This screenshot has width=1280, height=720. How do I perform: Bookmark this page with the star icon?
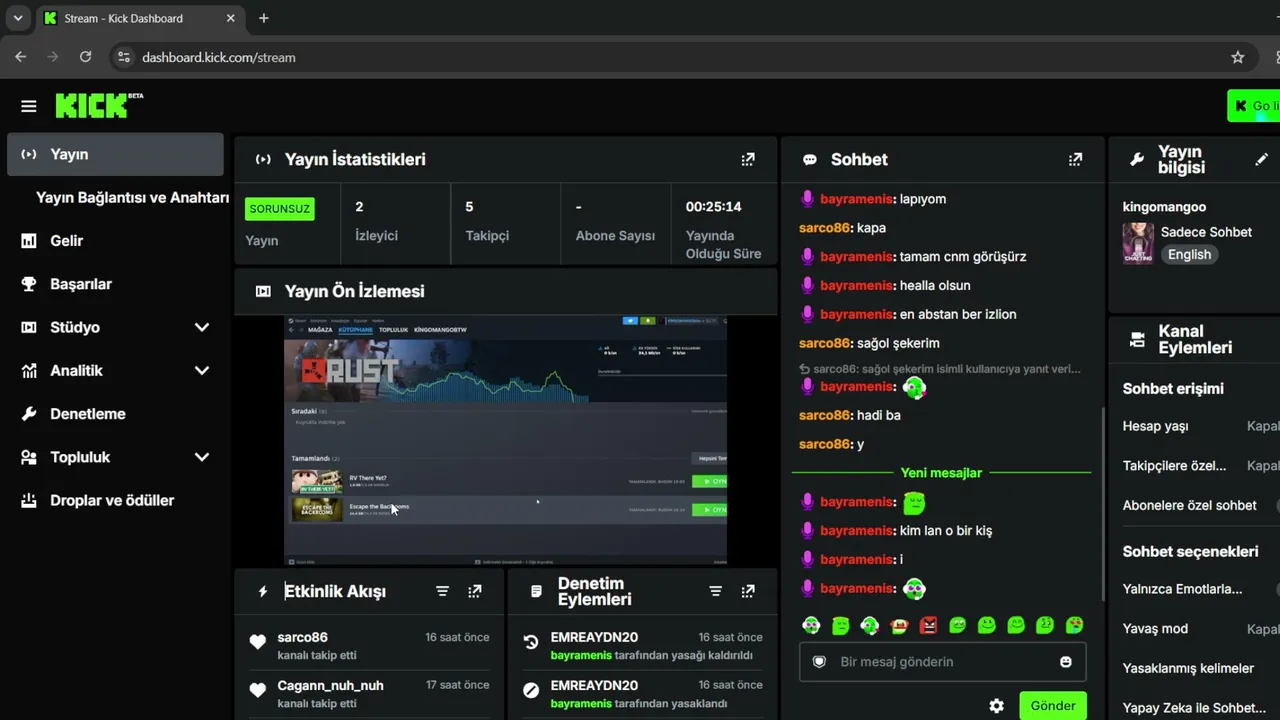(1238, 57)
